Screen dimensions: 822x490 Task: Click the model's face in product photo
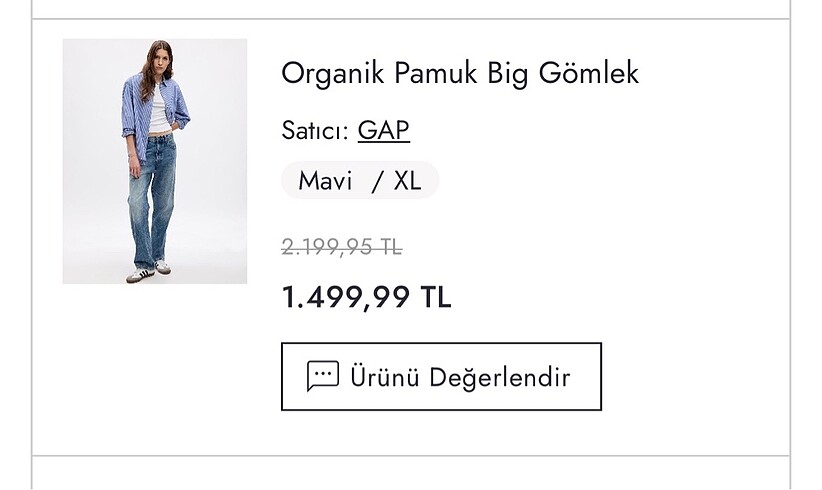click(159, 61)
